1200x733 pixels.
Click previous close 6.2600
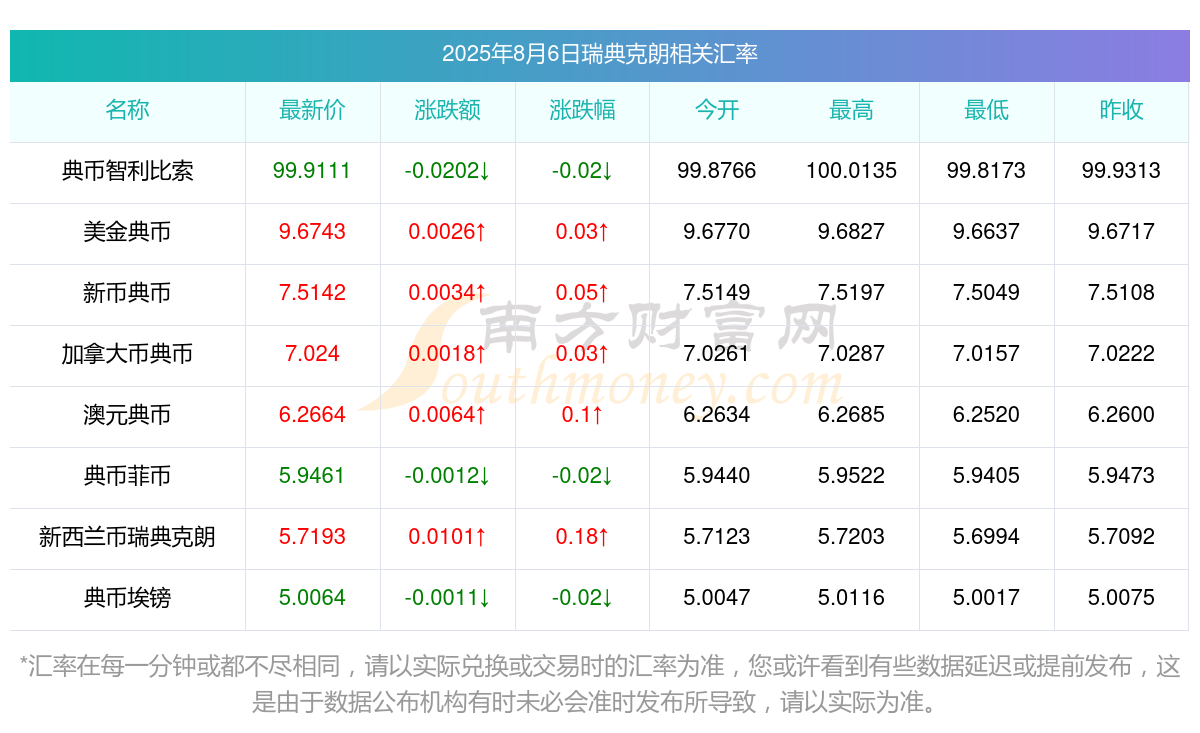click(1121, 415)
